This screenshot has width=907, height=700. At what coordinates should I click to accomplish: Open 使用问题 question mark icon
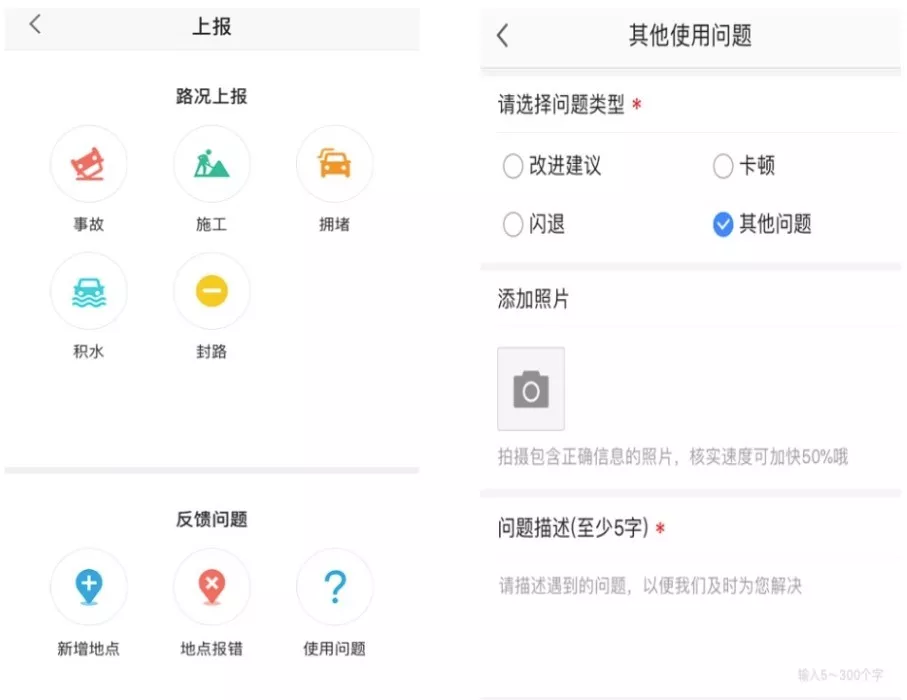click(334, 587)
